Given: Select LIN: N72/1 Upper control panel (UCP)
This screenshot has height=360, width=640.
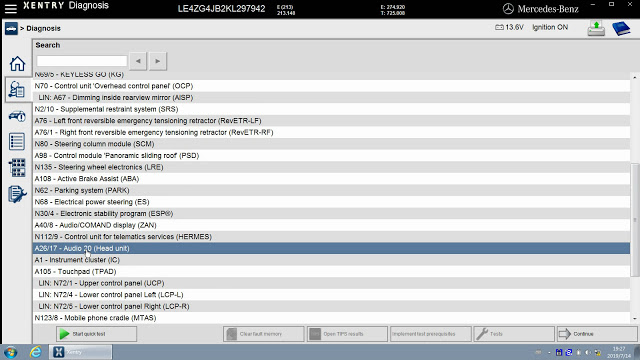Looking at the screenshot, I should (331, 283).
